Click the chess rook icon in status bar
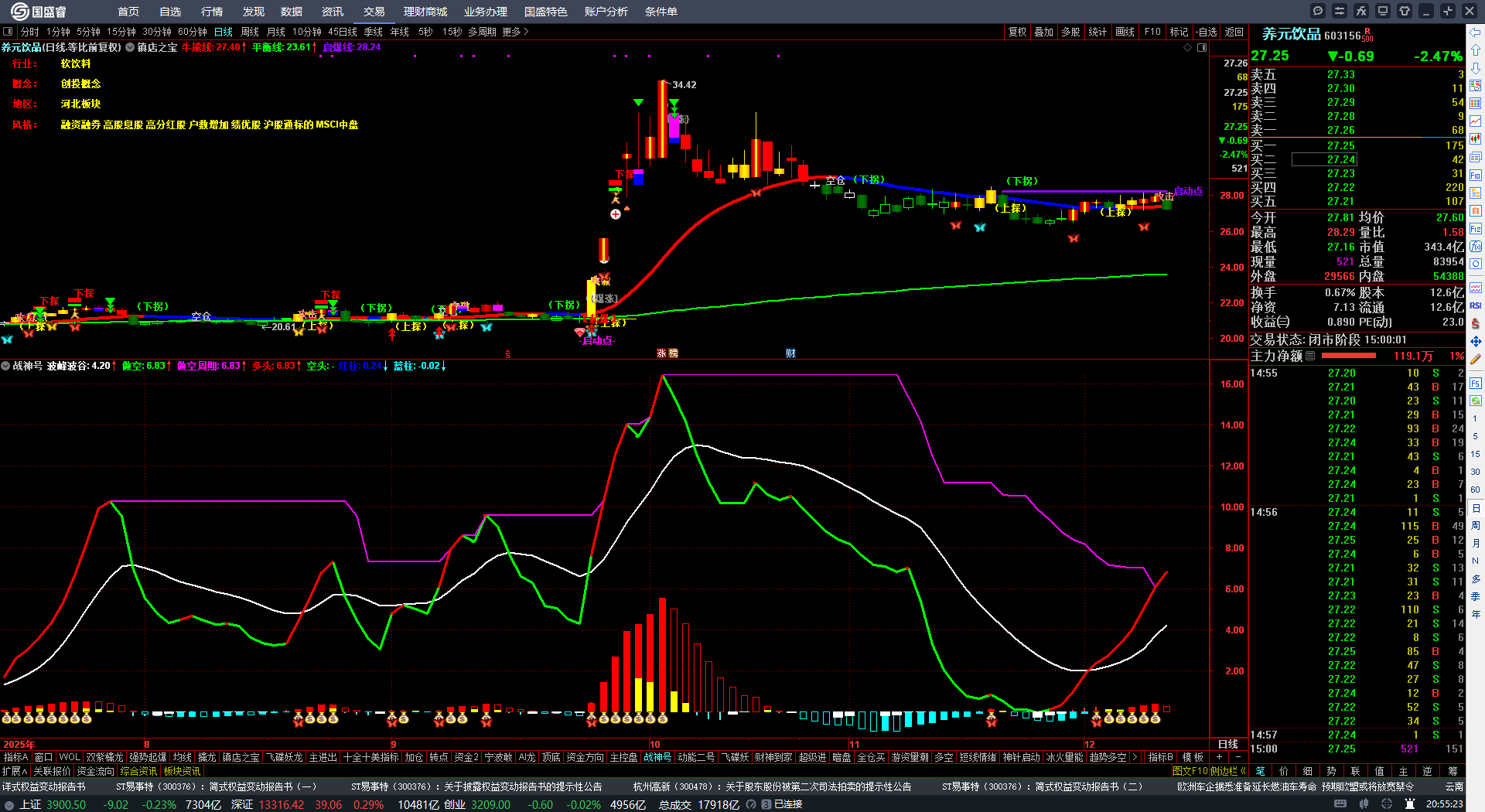 (1409, 804)
